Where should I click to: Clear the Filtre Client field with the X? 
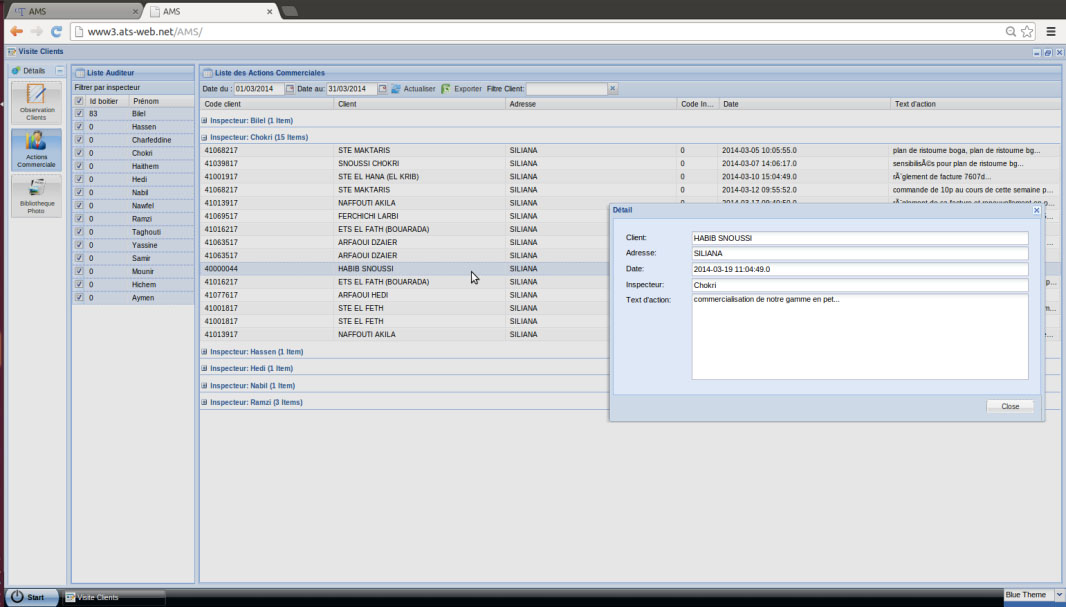pyautogui.click(x=613, y=89)
